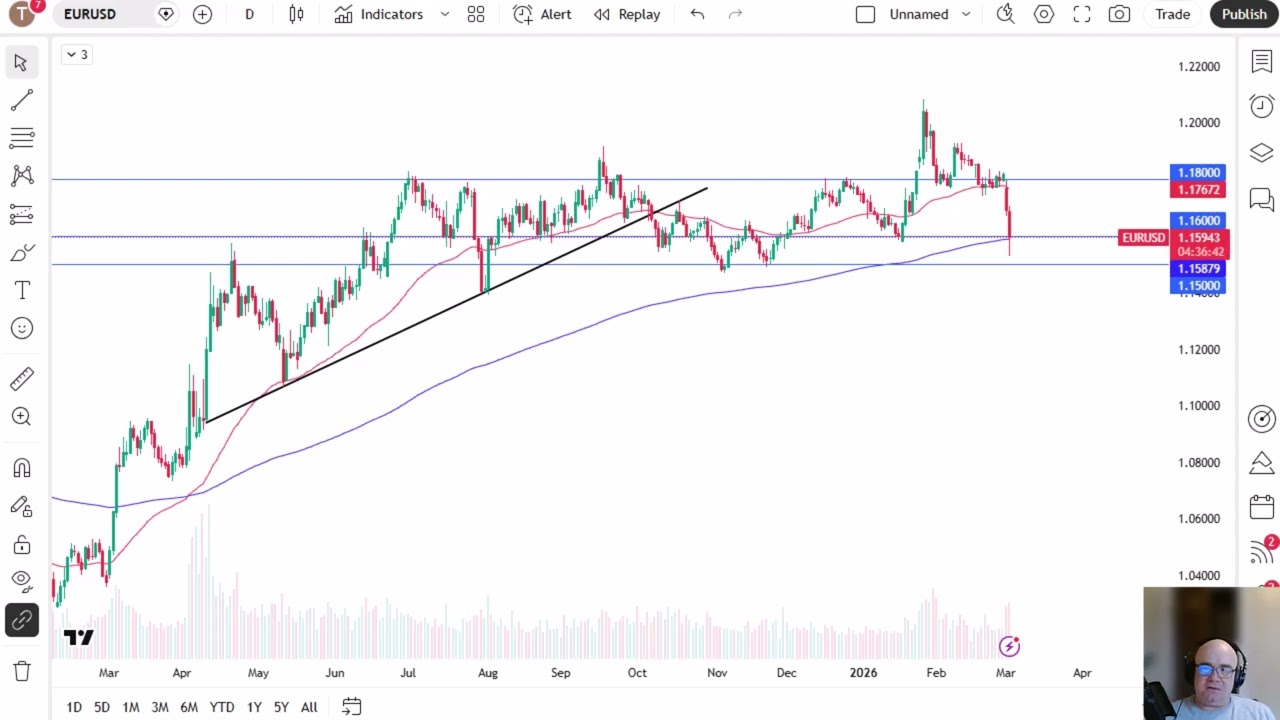The image size is (1280, 720).
Task: Activate the zoom in tool
Action: pyautogui.click(x=21, y=416)
